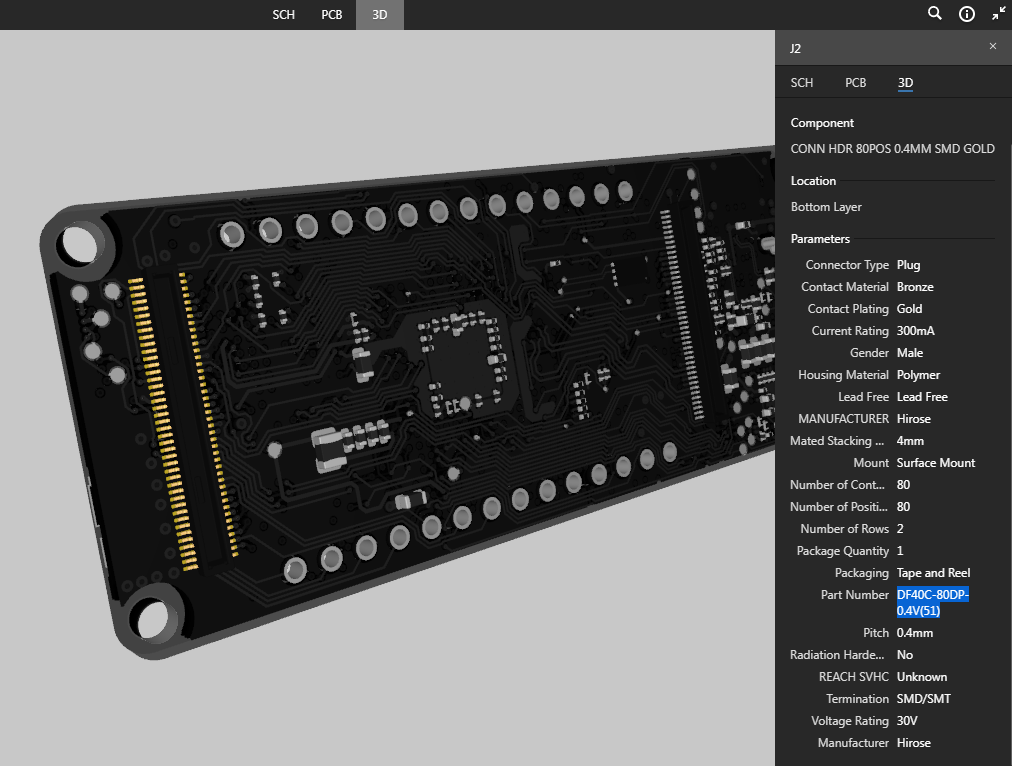The width and height of the screenshot is (1012, 766).
Task: Close the J2 component panel
Action: [x=993, y=46]
